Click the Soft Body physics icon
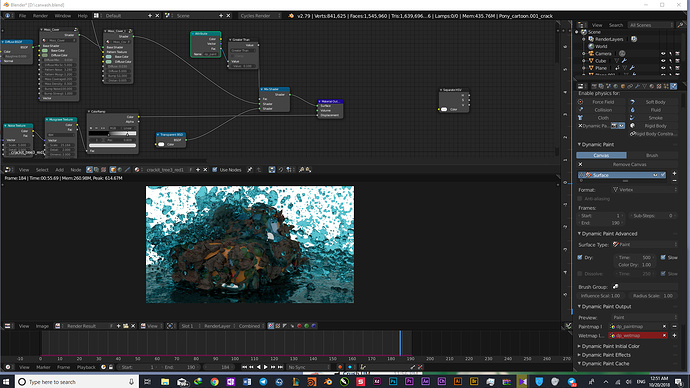 632,102
